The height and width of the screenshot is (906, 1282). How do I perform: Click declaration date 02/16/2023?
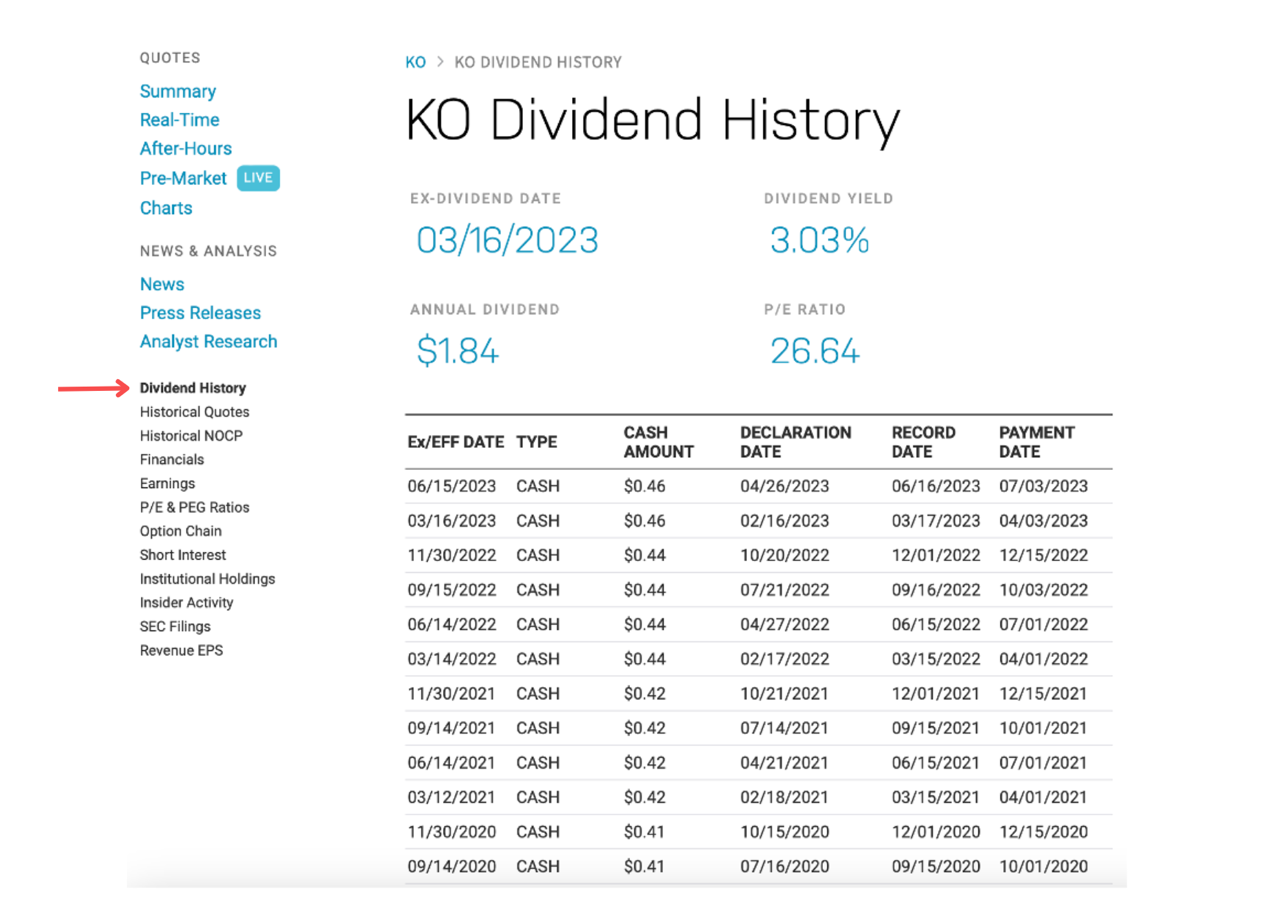click(x=785, y=521)
